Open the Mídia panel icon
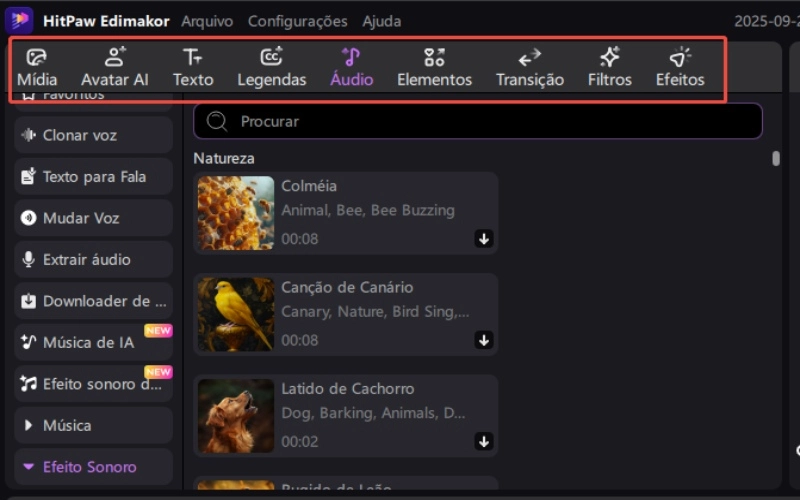800x500 pixels. tap(37, 68)
